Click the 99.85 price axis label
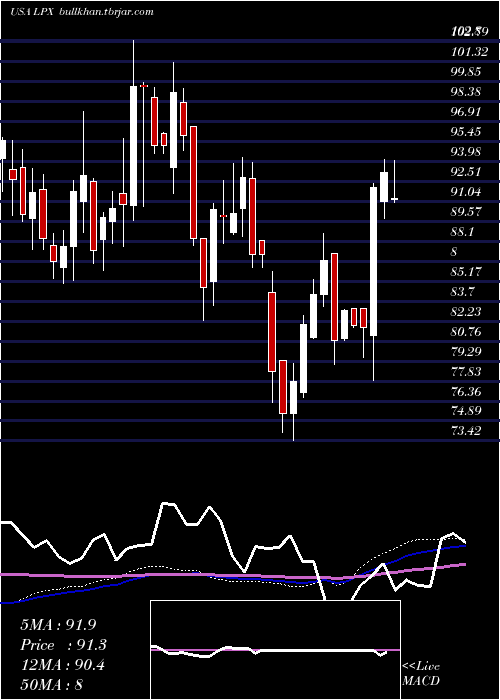500x700 pixels. coord(468,72)
